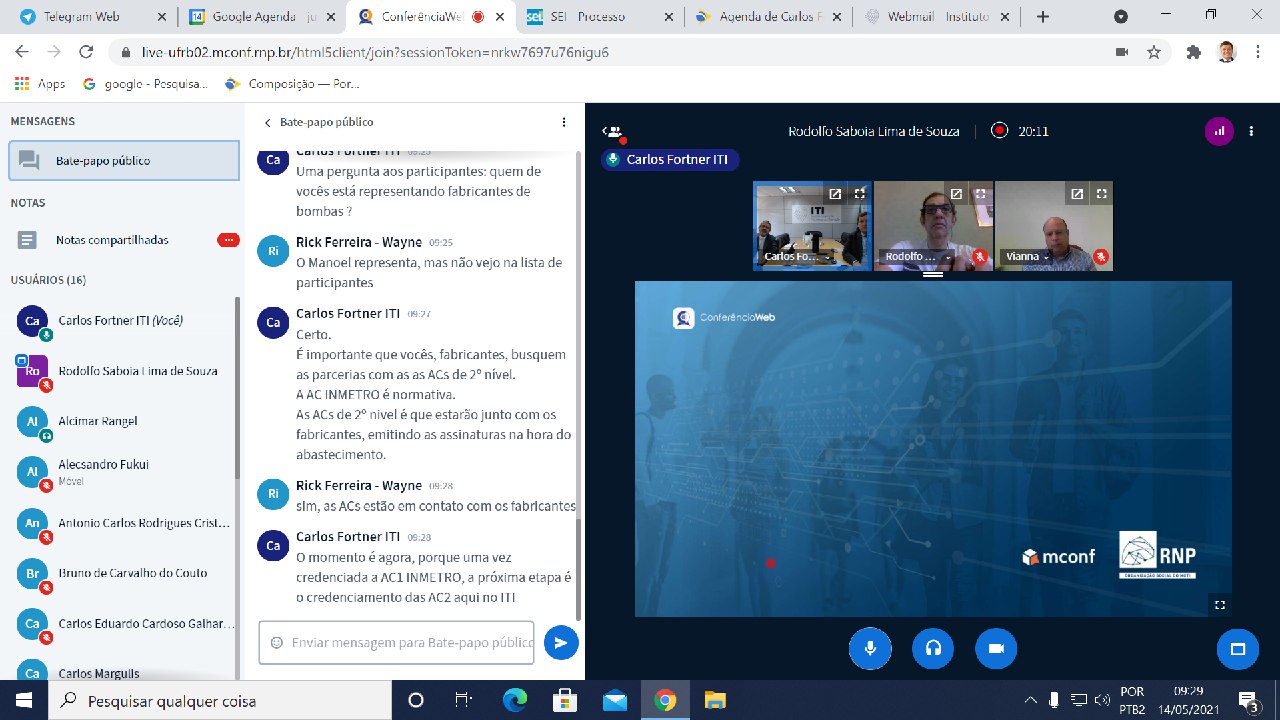Viewport: 1280px width, 720px height.
Task: Click three-dot chat options menu
Action: click(564, 122)
